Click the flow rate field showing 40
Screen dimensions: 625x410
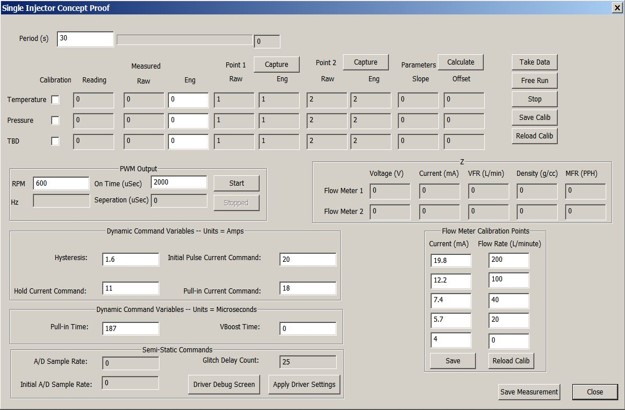coord(509,300)
